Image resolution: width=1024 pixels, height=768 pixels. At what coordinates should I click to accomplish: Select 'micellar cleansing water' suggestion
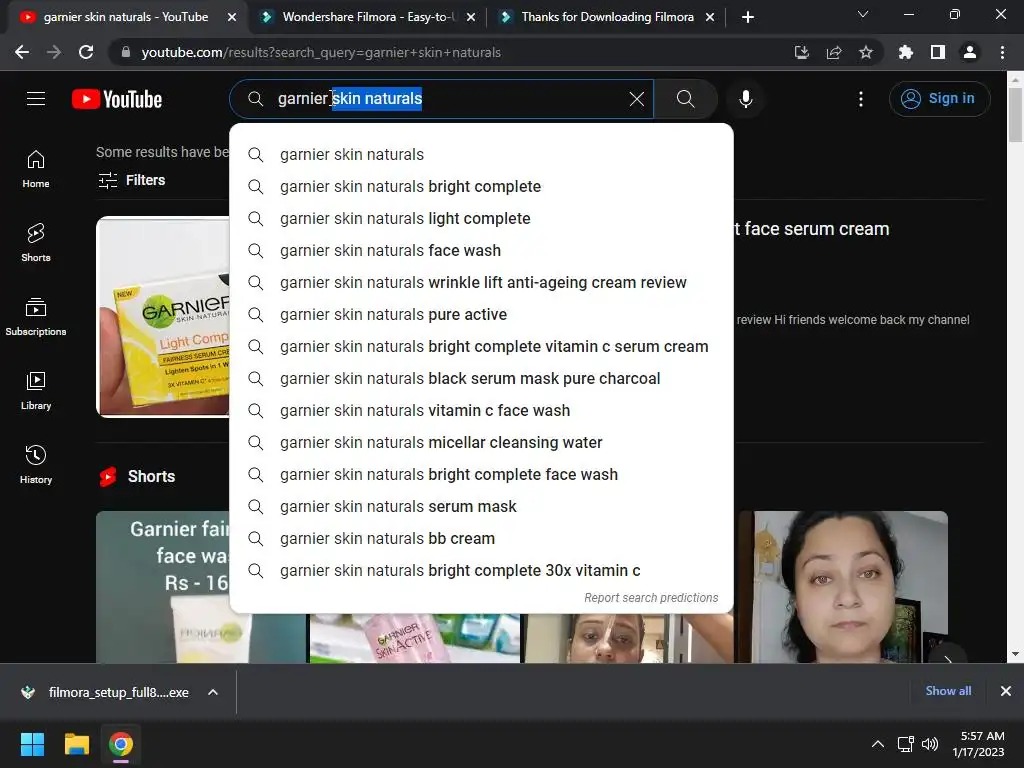pos(481,443)
